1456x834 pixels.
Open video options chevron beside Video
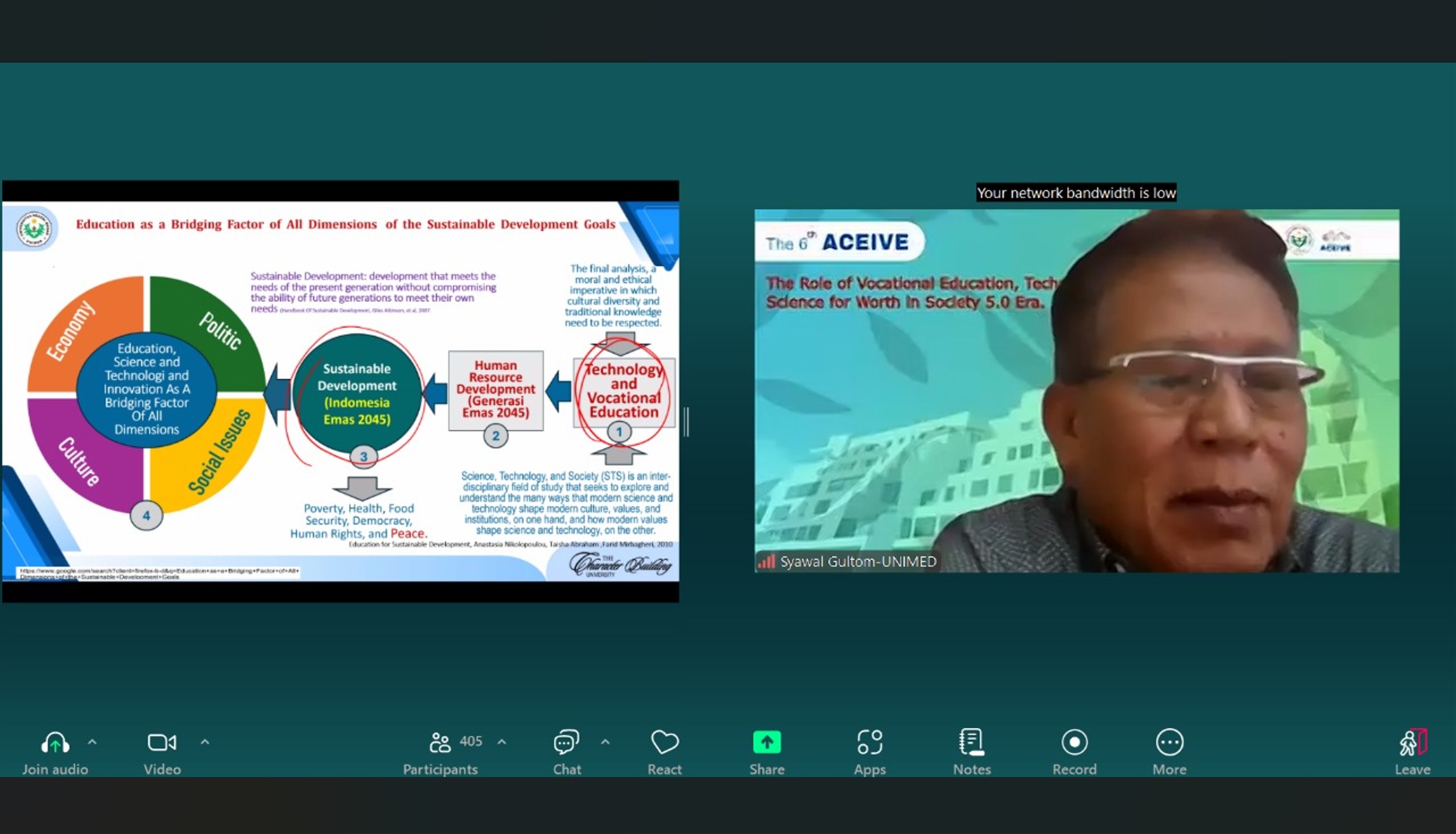pos(205,742)
